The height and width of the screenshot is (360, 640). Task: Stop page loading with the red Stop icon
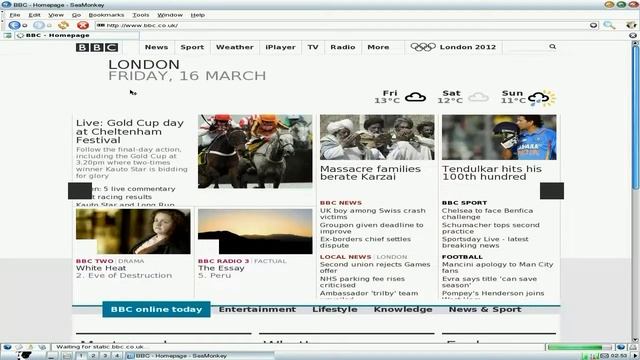click(x=83, y=25)
